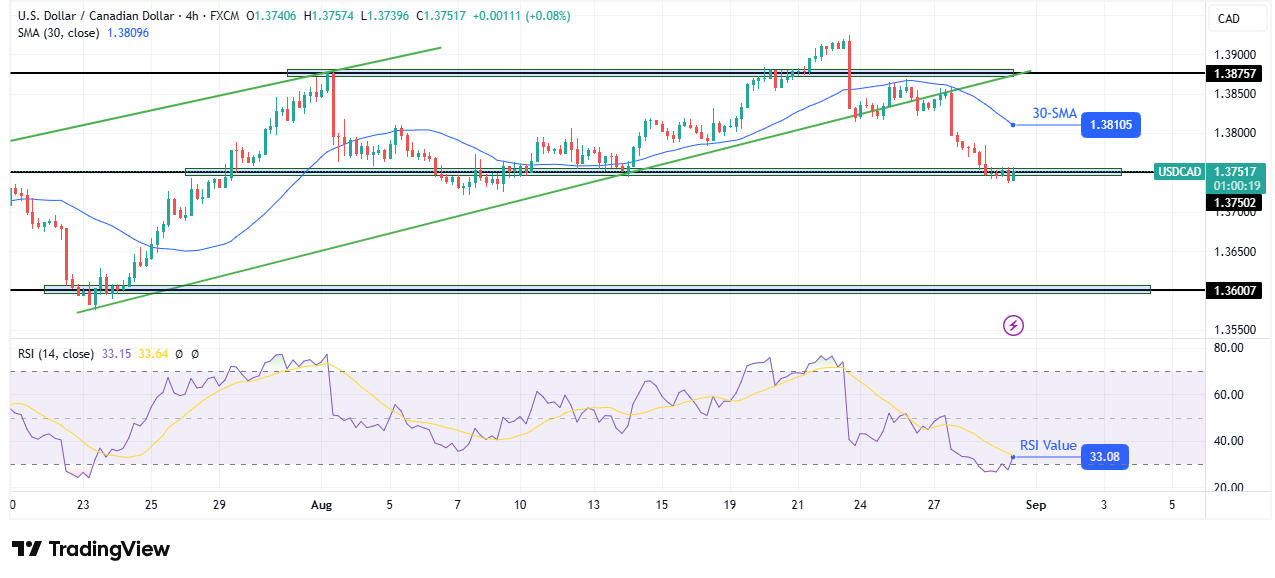Click the RSI Value badge showing 33.08
This screenshot has width=1275, height=578.
pyautogui.click(x=1107, y=457)
